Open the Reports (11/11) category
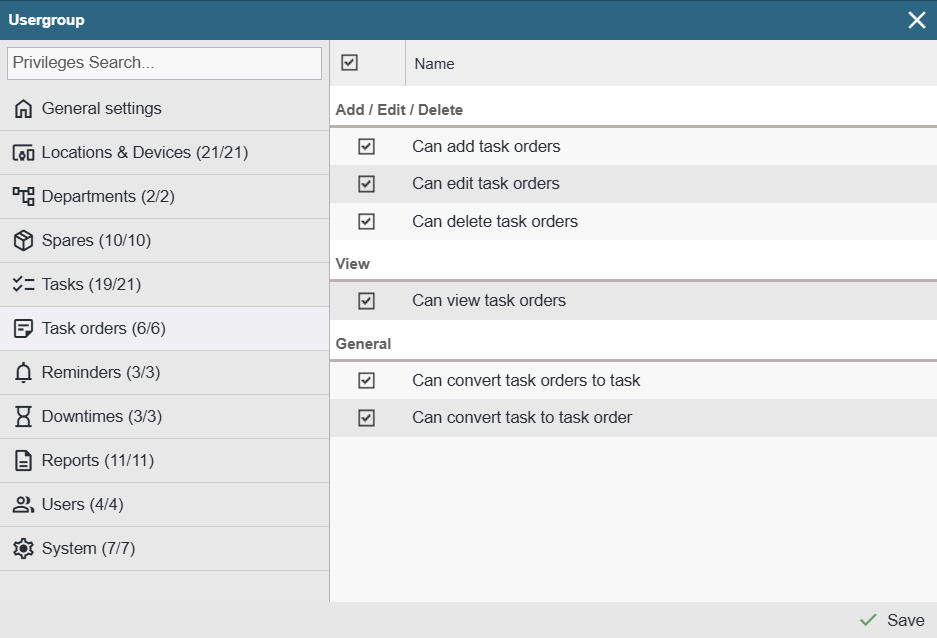Viewport: 937px width, 638px height. (x=98, y=461)
